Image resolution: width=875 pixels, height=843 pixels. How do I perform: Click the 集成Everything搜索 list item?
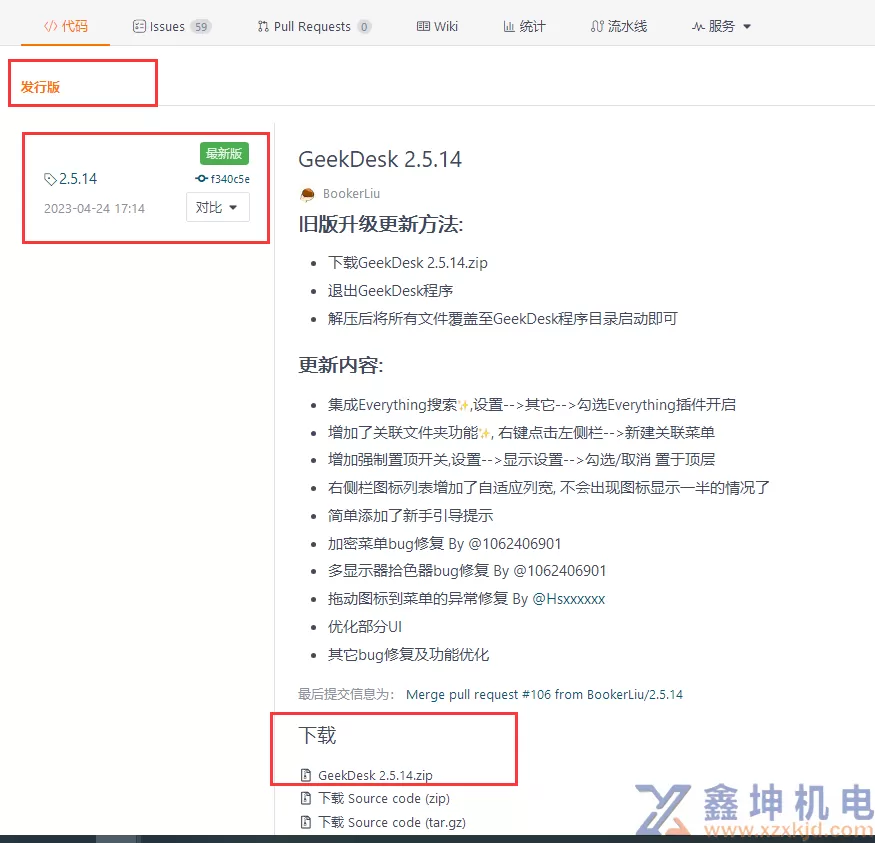(x=532, y=404)
